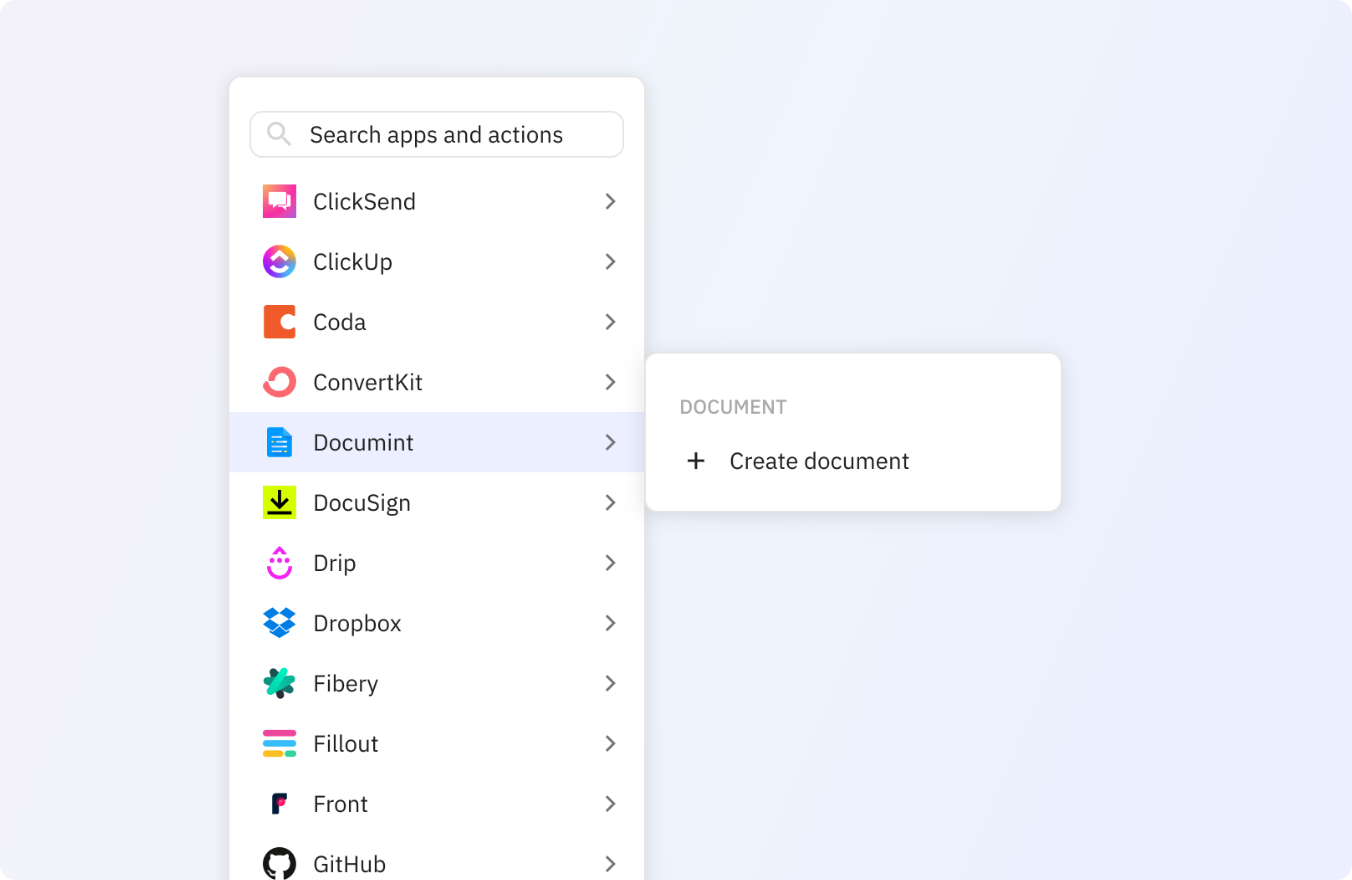Click the Coda app icon

[x=279, y=322]
